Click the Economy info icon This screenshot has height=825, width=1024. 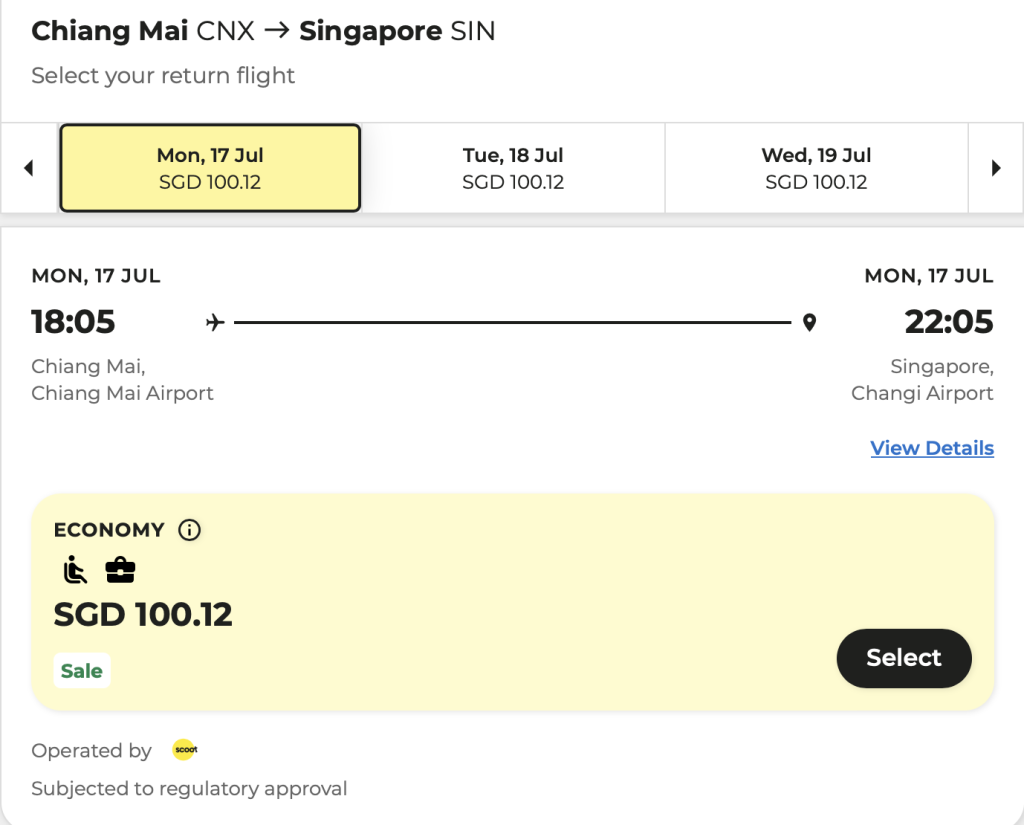(189, 530)
